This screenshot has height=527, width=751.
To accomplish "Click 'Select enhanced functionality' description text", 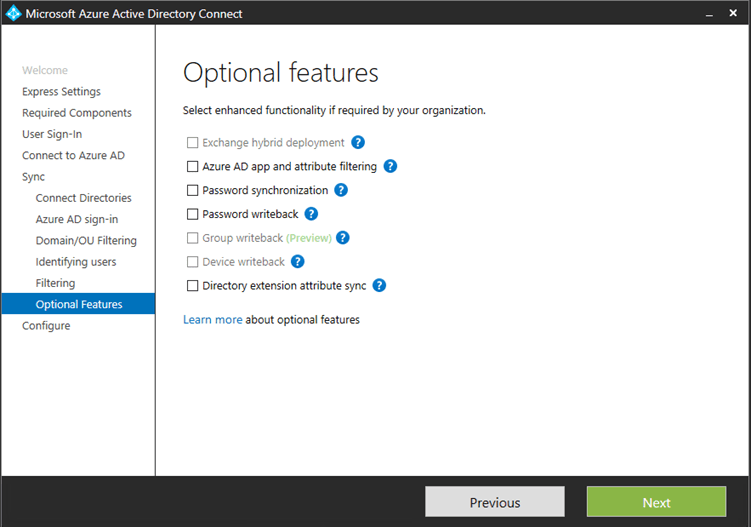I will [334, 111].
